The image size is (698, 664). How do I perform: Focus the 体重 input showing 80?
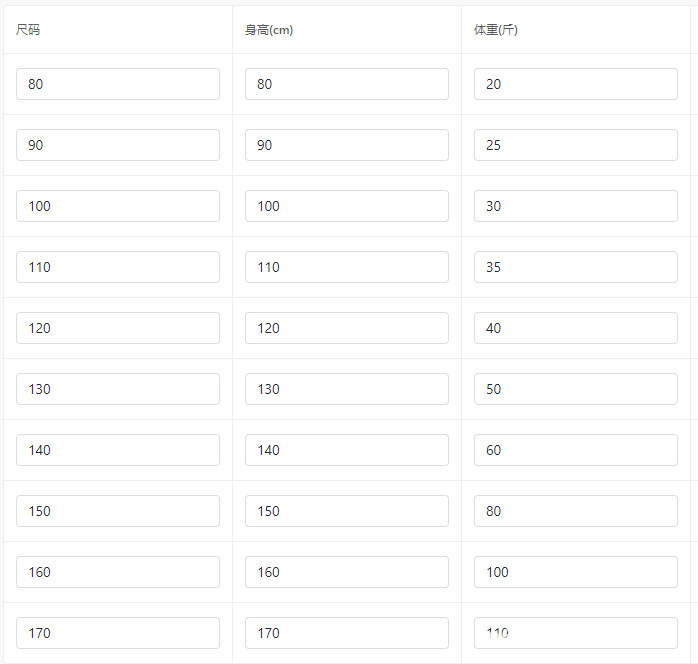point(575,511)
